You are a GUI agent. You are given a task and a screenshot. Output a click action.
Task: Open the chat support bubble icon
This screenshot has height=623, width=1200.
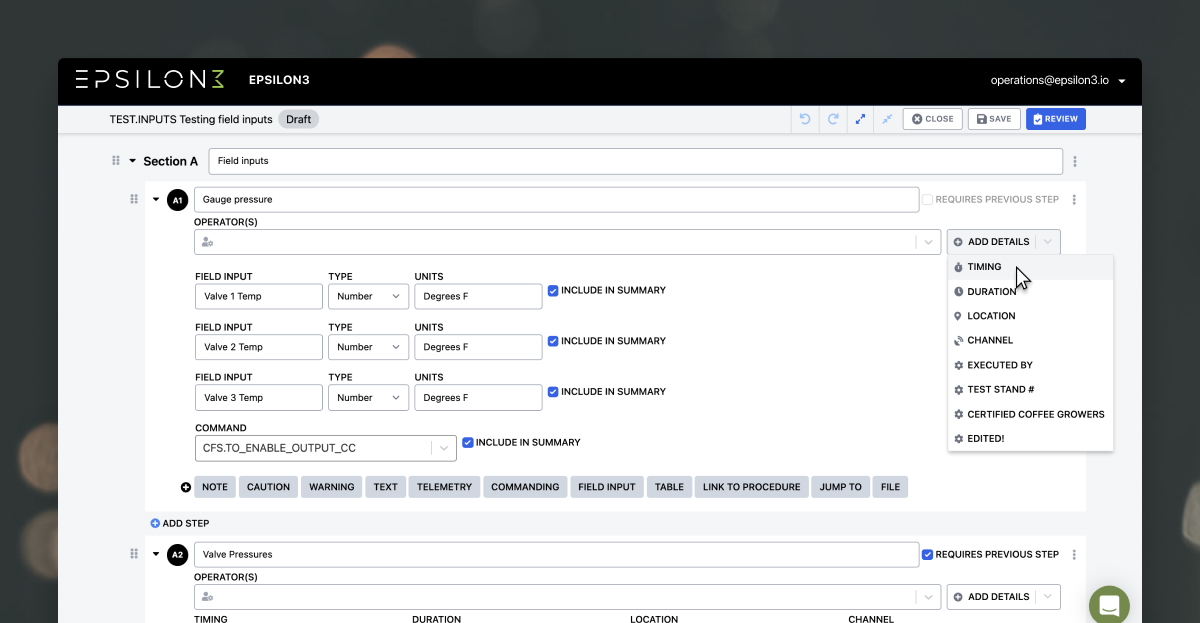click(x=1109, y=605)
